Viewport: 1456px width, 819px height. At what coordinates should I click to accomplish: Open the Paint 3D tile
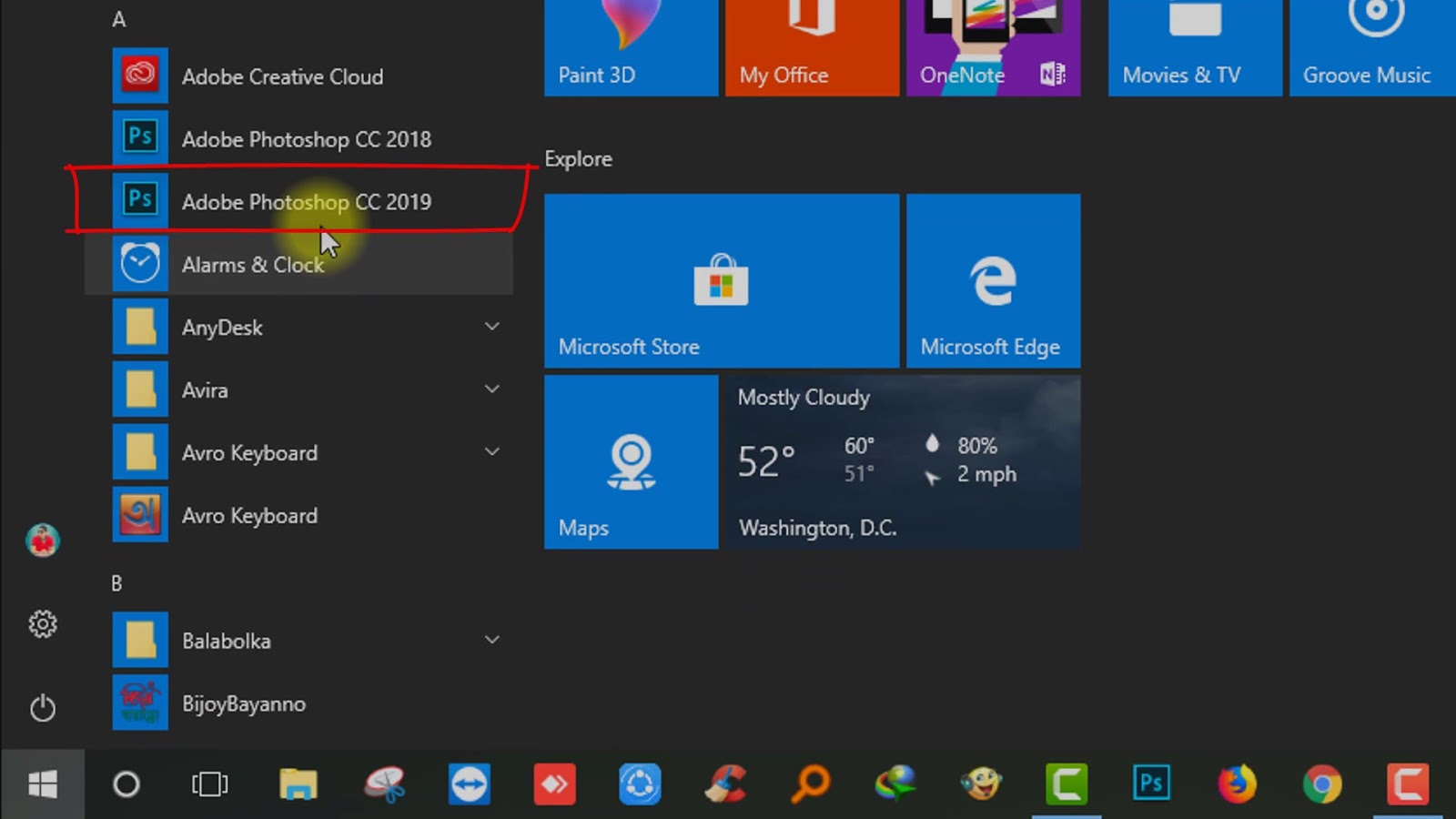(x=631, y=47)
